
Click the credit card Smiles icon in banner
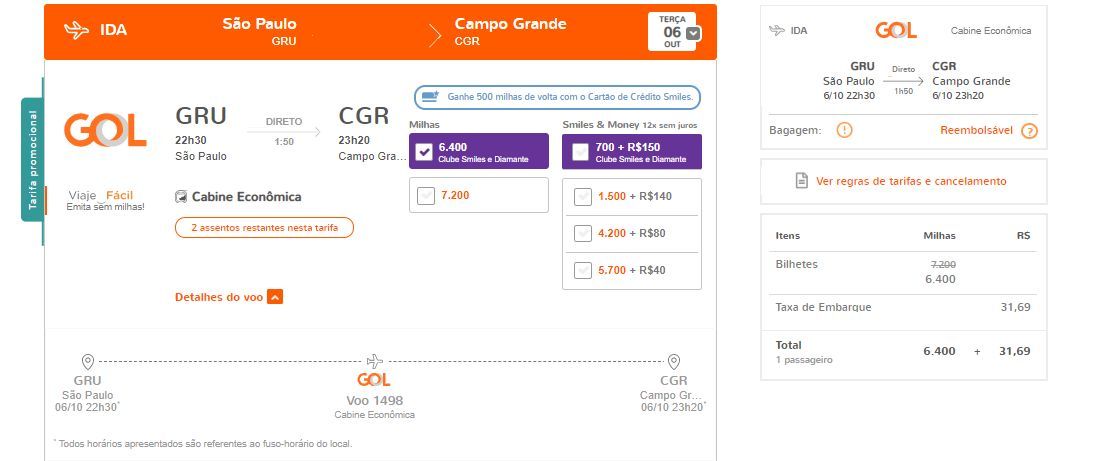tap(431, 97)
